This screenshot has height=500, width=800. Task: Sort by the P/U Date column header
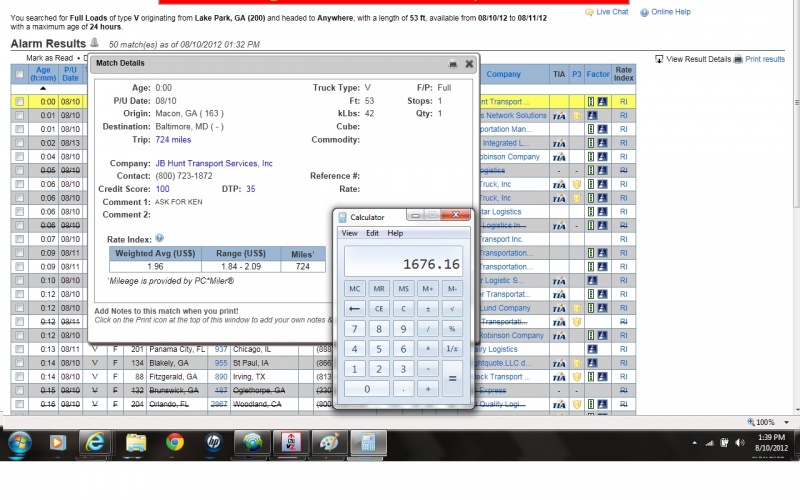pos(70,74)
